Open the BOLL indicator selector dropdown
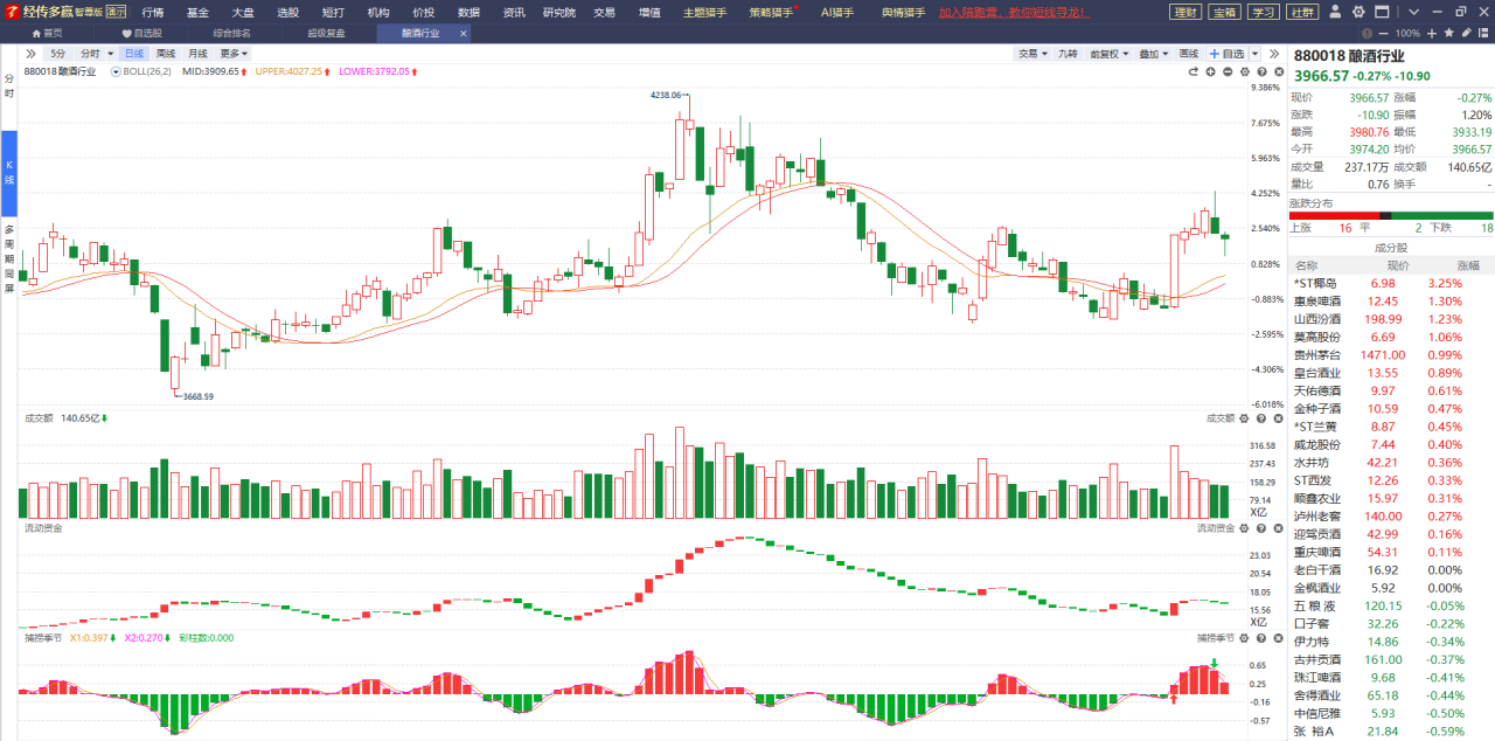The image size is (1495, 741). point(116,72)
